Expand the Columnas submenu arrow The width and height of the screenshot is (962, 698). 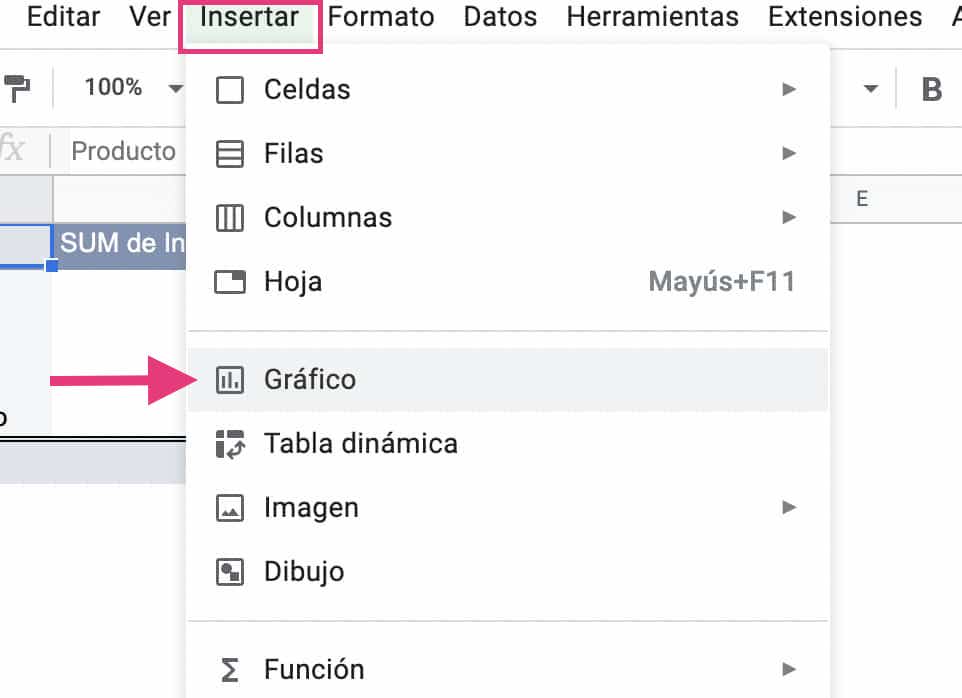point(789,217)
